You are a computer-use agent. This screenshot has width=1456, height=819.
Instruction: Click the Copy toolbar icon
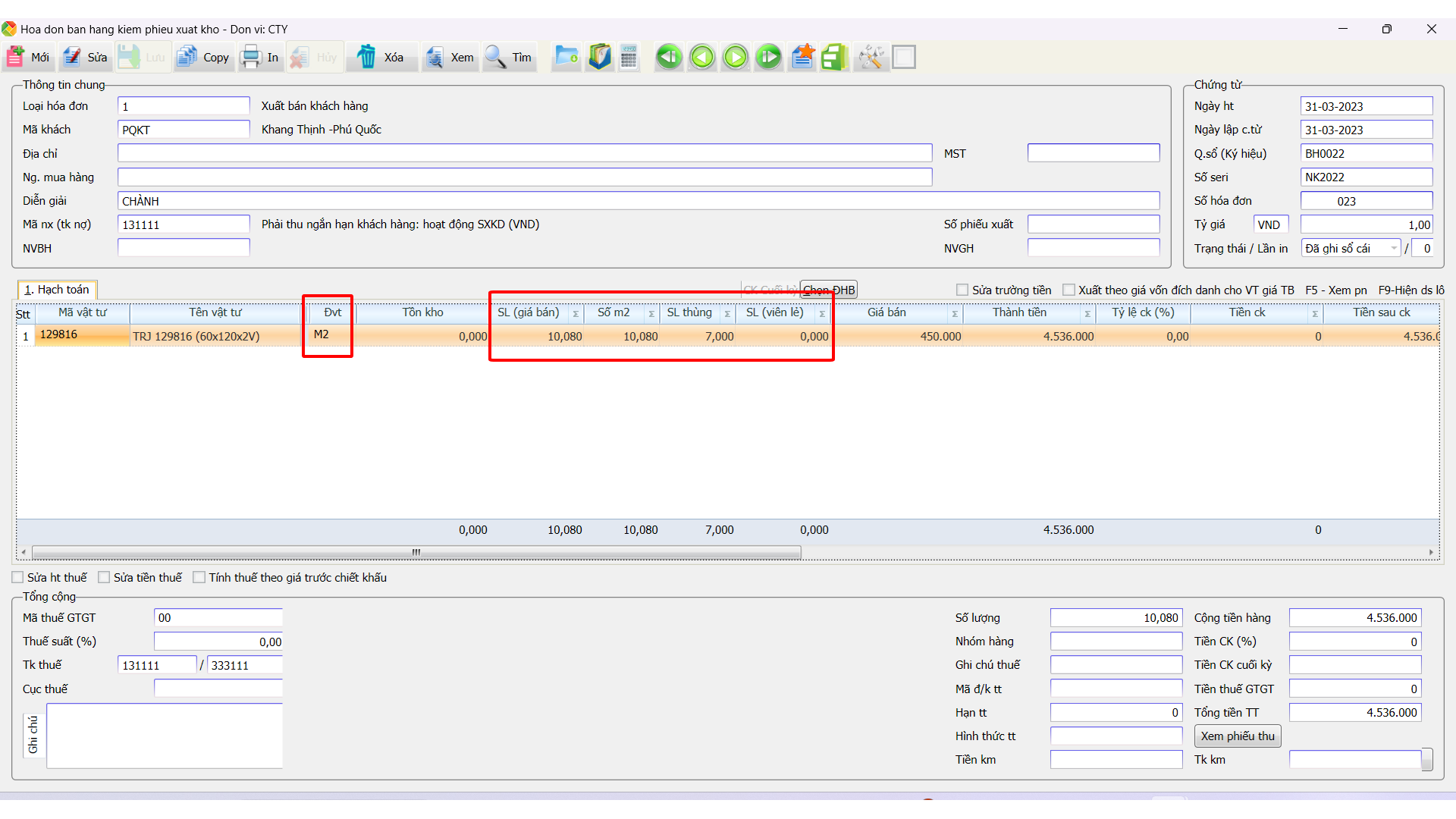click(187, 57)
